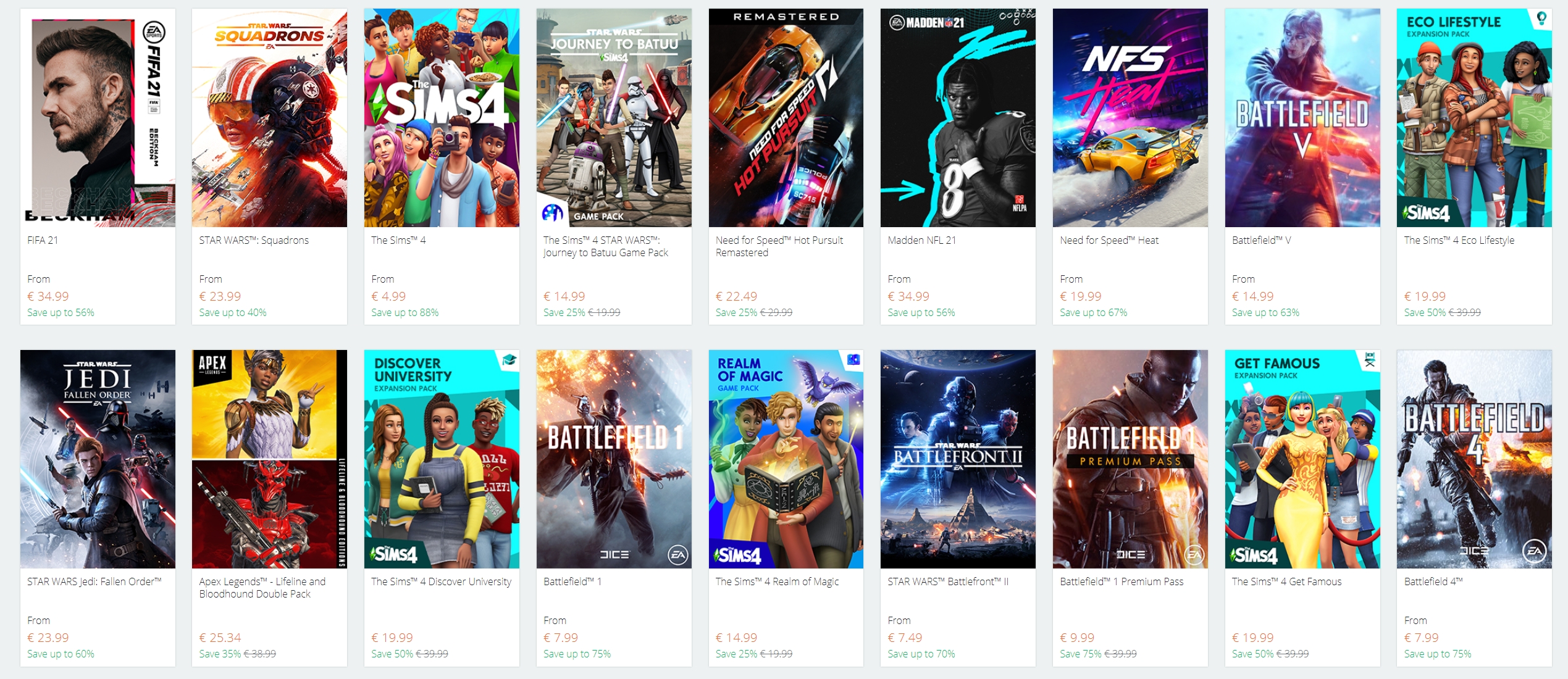This screenshot has width=1568, height=679.
Task: Open Apex Legends Lifeline and Bloodhound cover
Action: pyautogui.click(x=269, y=459)
